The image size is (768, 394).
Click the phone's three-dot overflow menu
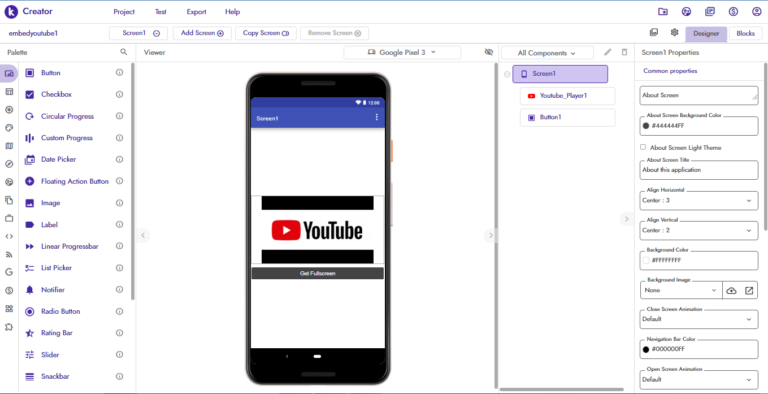377,117
